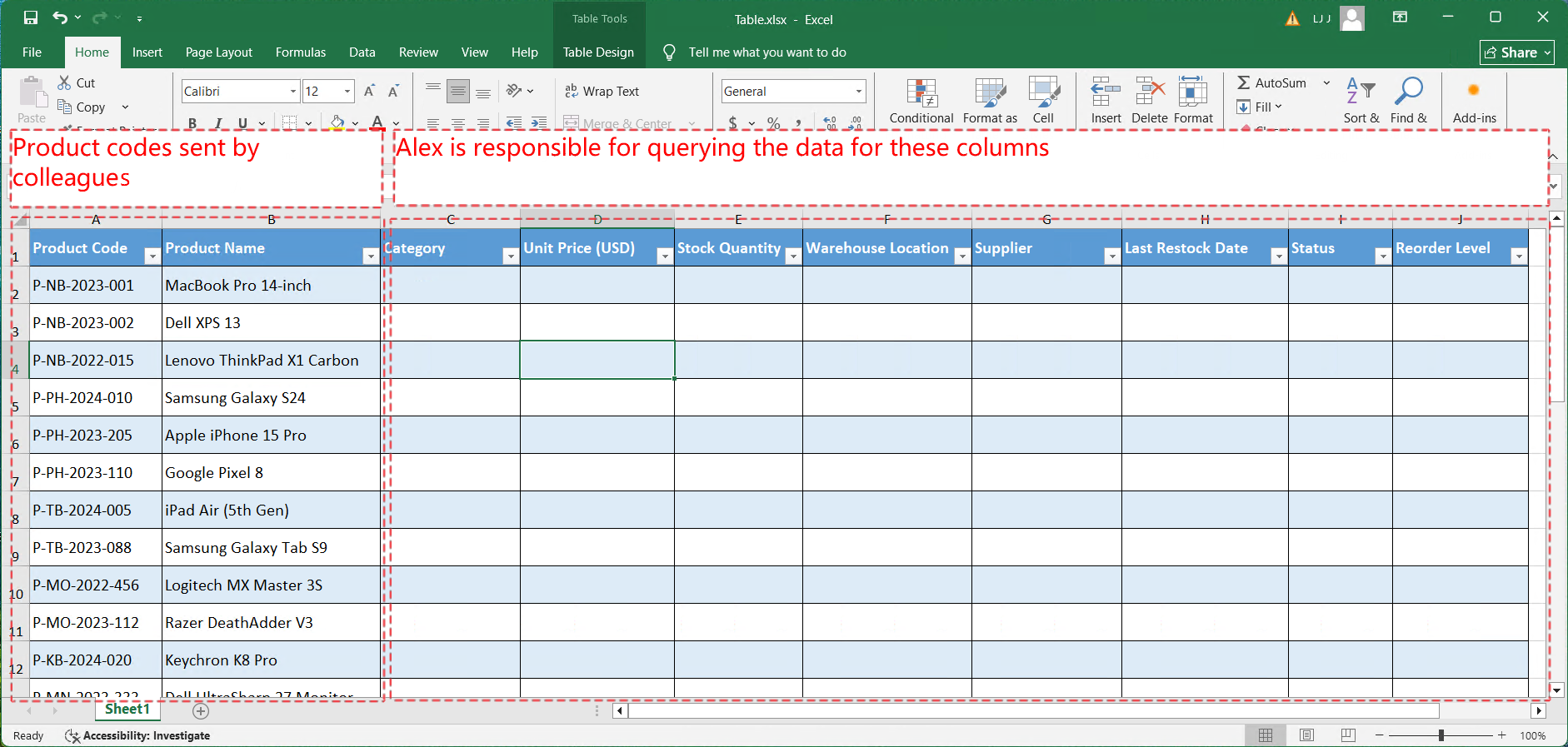Click the Ribbon Display Options icon

[1400, 17]
